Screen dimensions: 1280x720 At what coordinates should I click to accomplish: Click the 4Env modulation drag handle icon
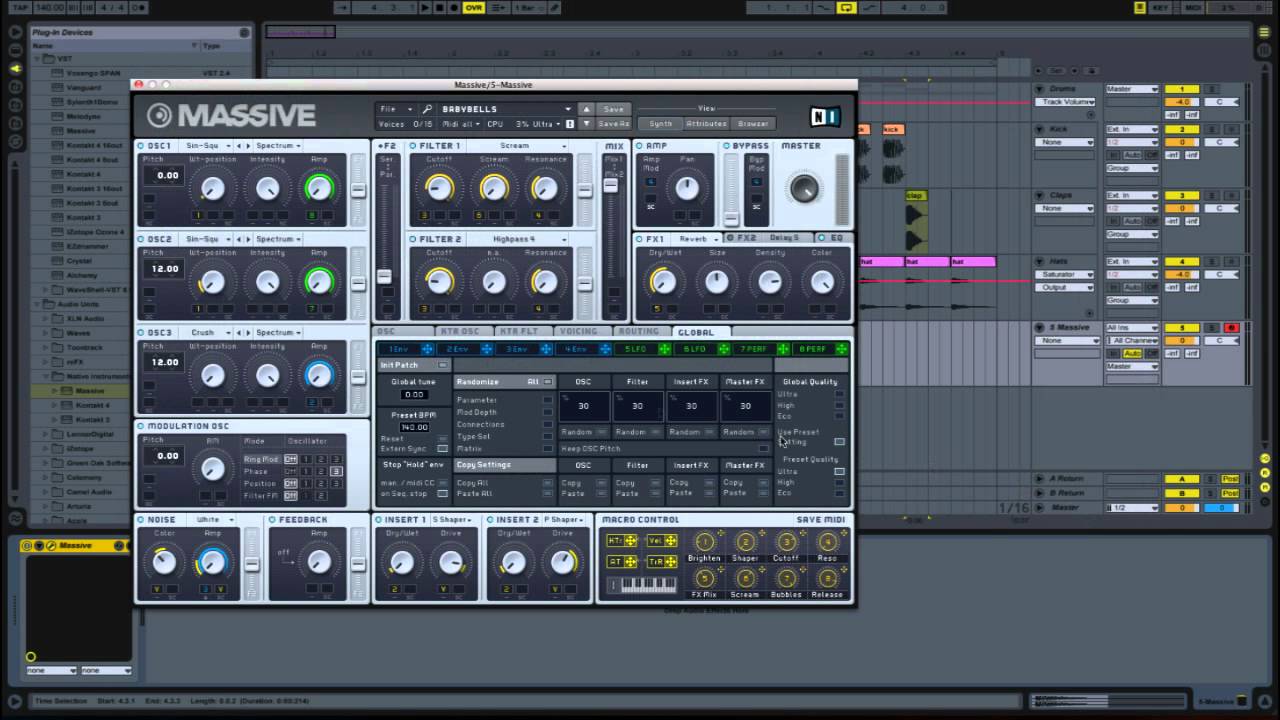605,349
